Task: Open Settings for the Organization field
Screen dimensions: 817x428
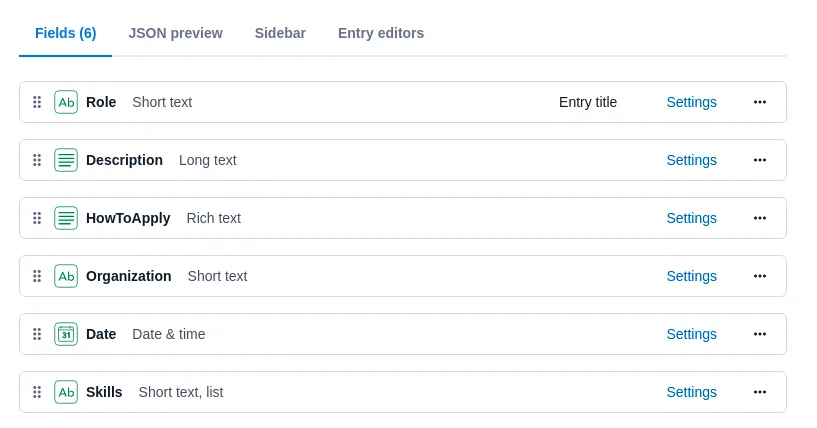Action: click(691, 276)
